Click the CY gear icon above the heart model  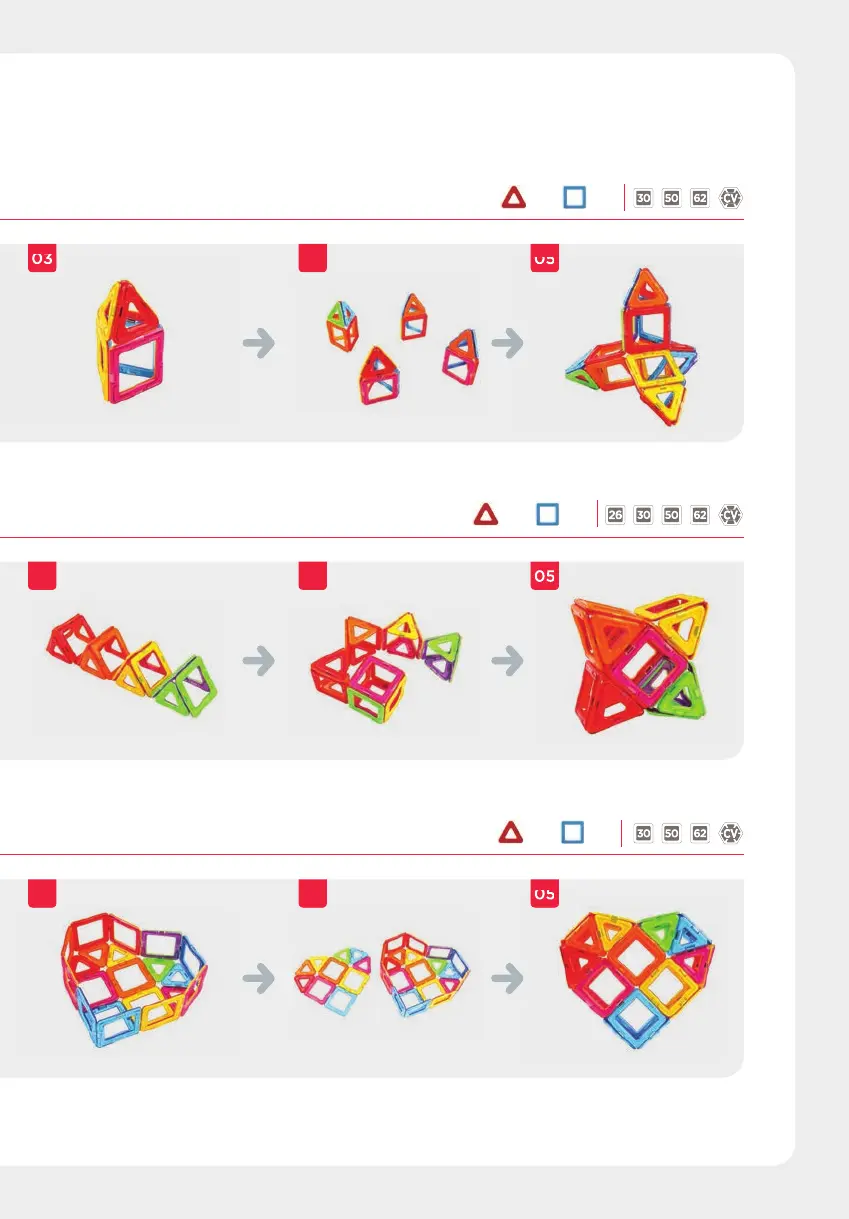point(732,833)
